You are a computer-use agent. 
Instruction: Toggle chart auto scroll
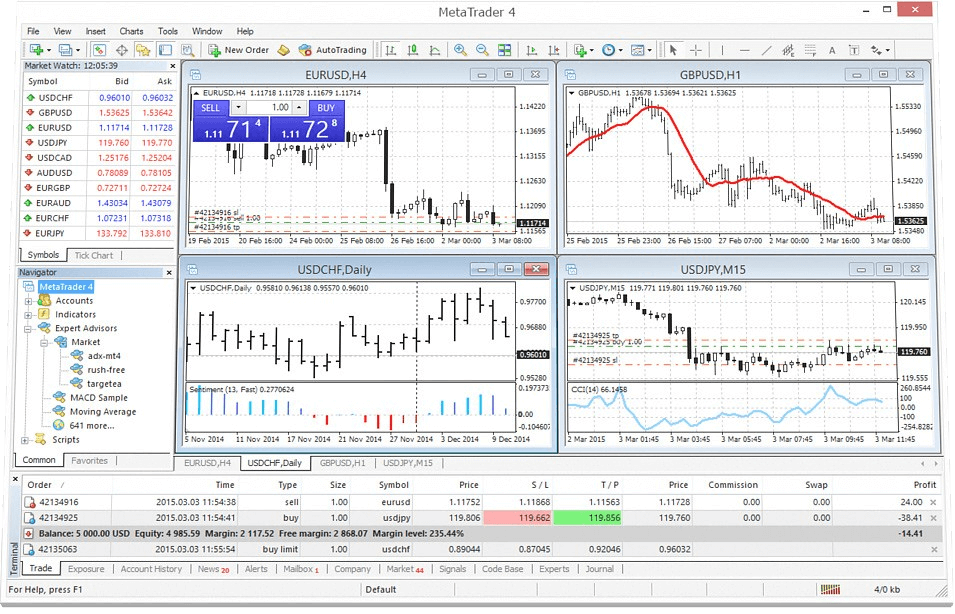point(531,49)
